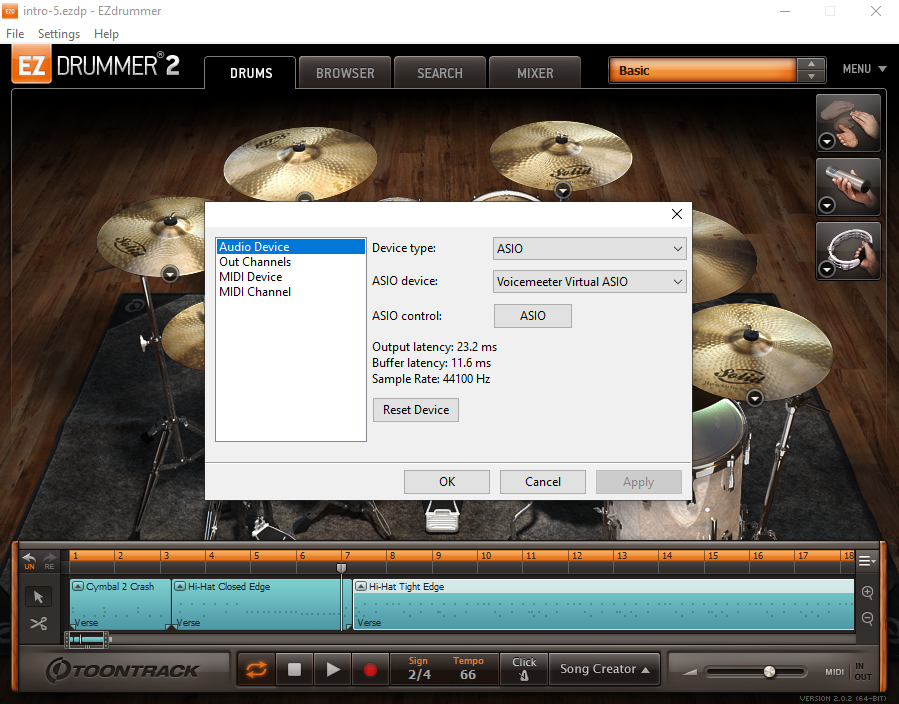This screenshot has height=704, width=899.
Task: Expand Hi-Hat Closed Edge block arrow icon
Action: coord(180,586)
